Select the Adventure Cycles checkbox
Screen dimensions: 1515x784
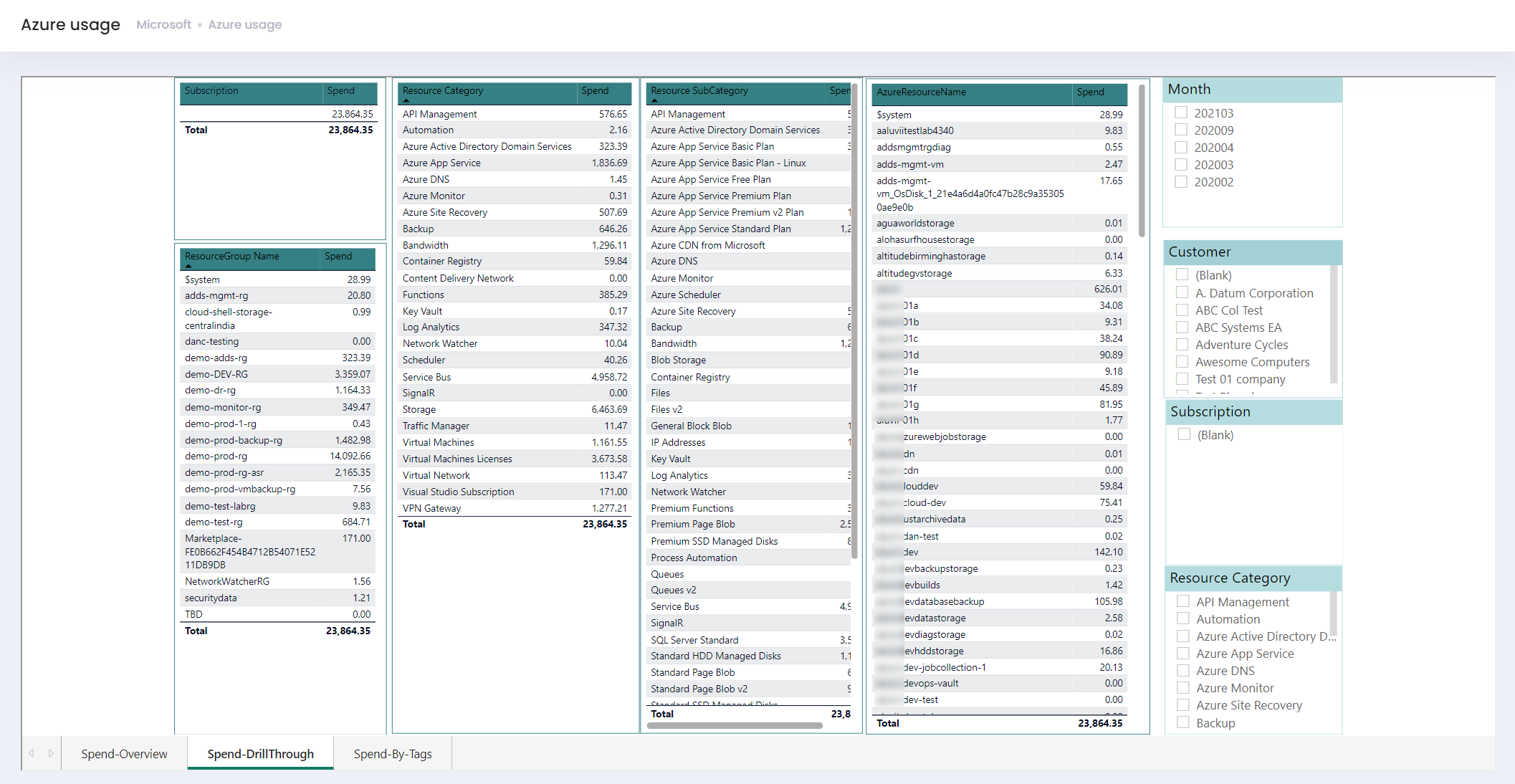pos(1182,344)
